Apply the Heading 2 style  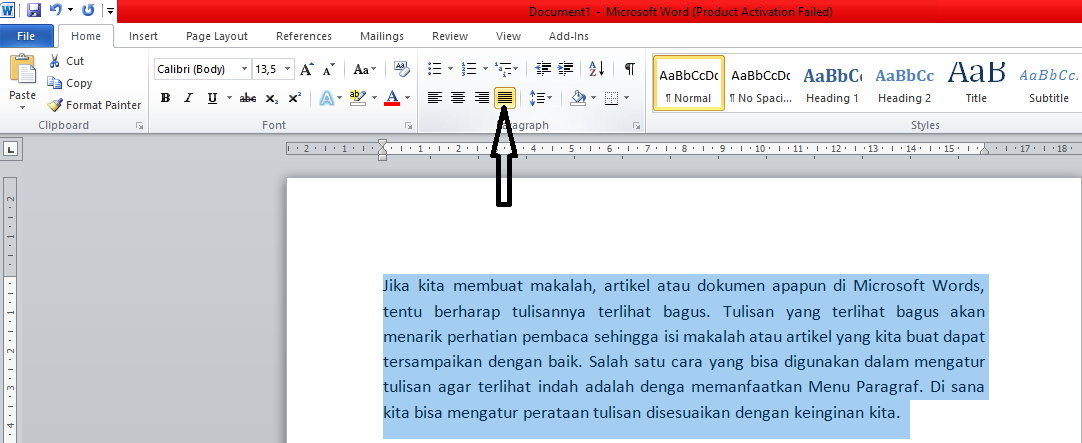[905, 83]
